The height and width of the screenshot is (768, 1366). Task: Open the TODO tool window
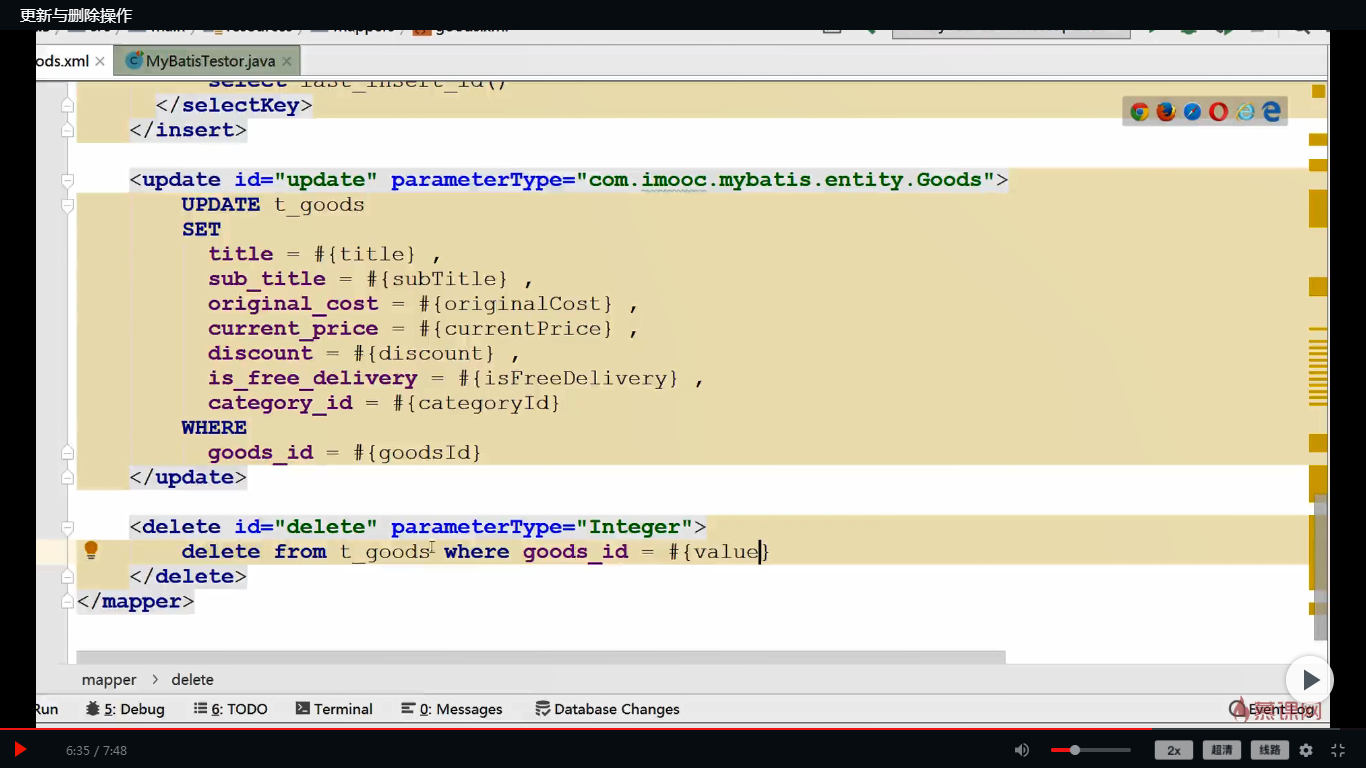coord(230,709)
